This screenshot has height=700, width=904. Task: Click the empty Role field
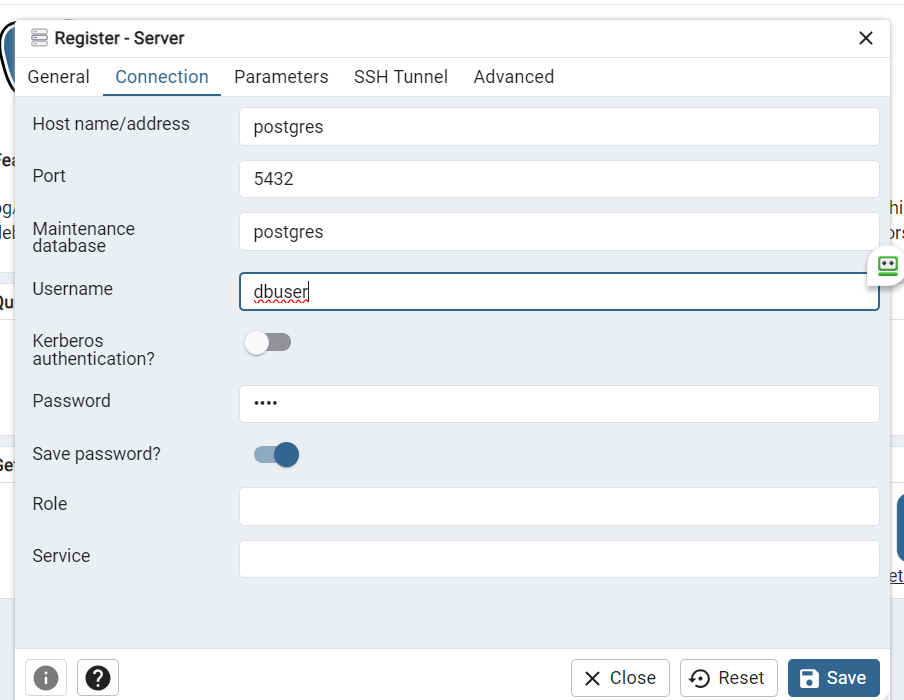click(558, 506)
